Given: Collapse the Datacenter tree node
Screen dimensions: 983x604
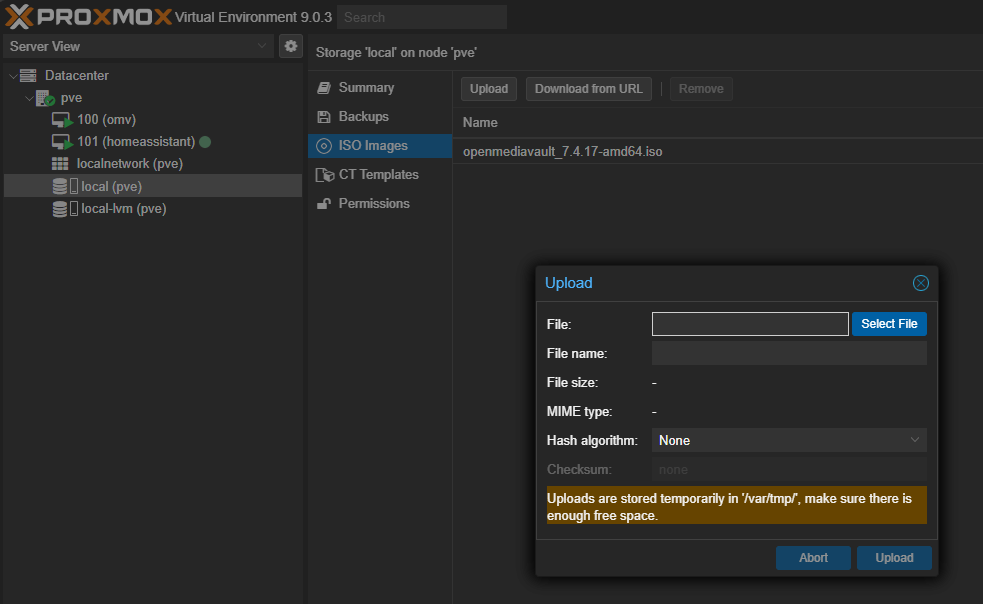Looking at the screenshot, I should tap(12, 76).
